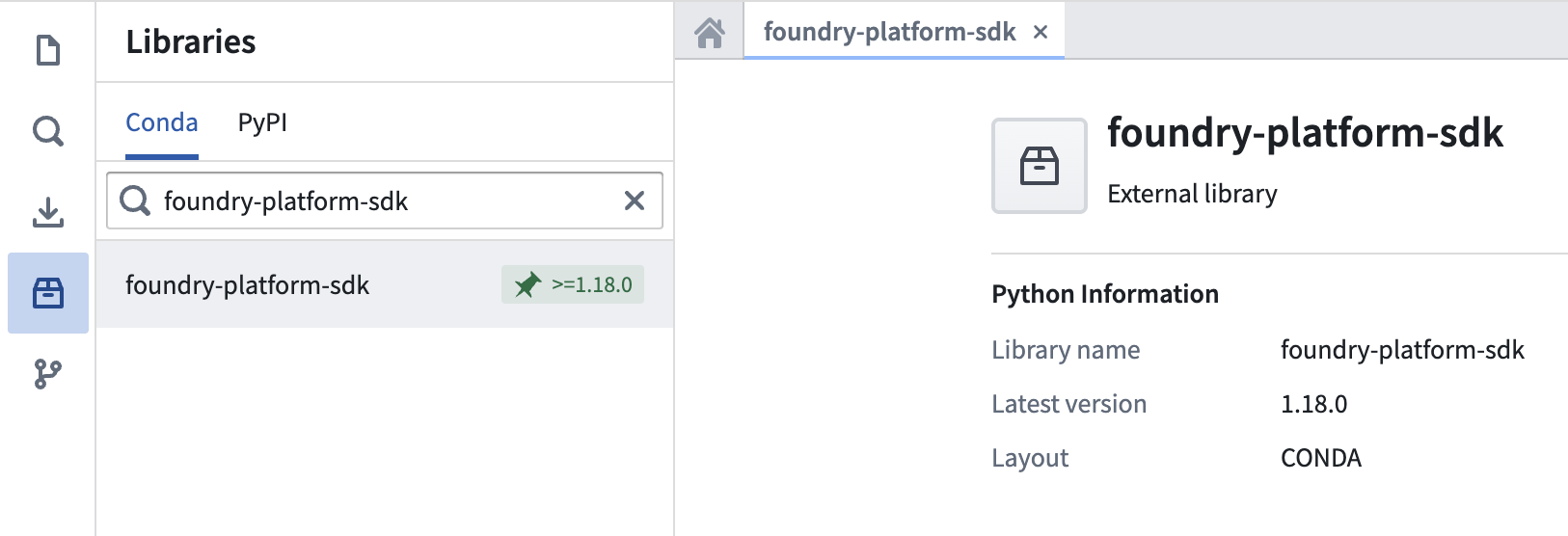Click the green pin icon beside foundry-platform-sdk

click(x=527, y=285)
